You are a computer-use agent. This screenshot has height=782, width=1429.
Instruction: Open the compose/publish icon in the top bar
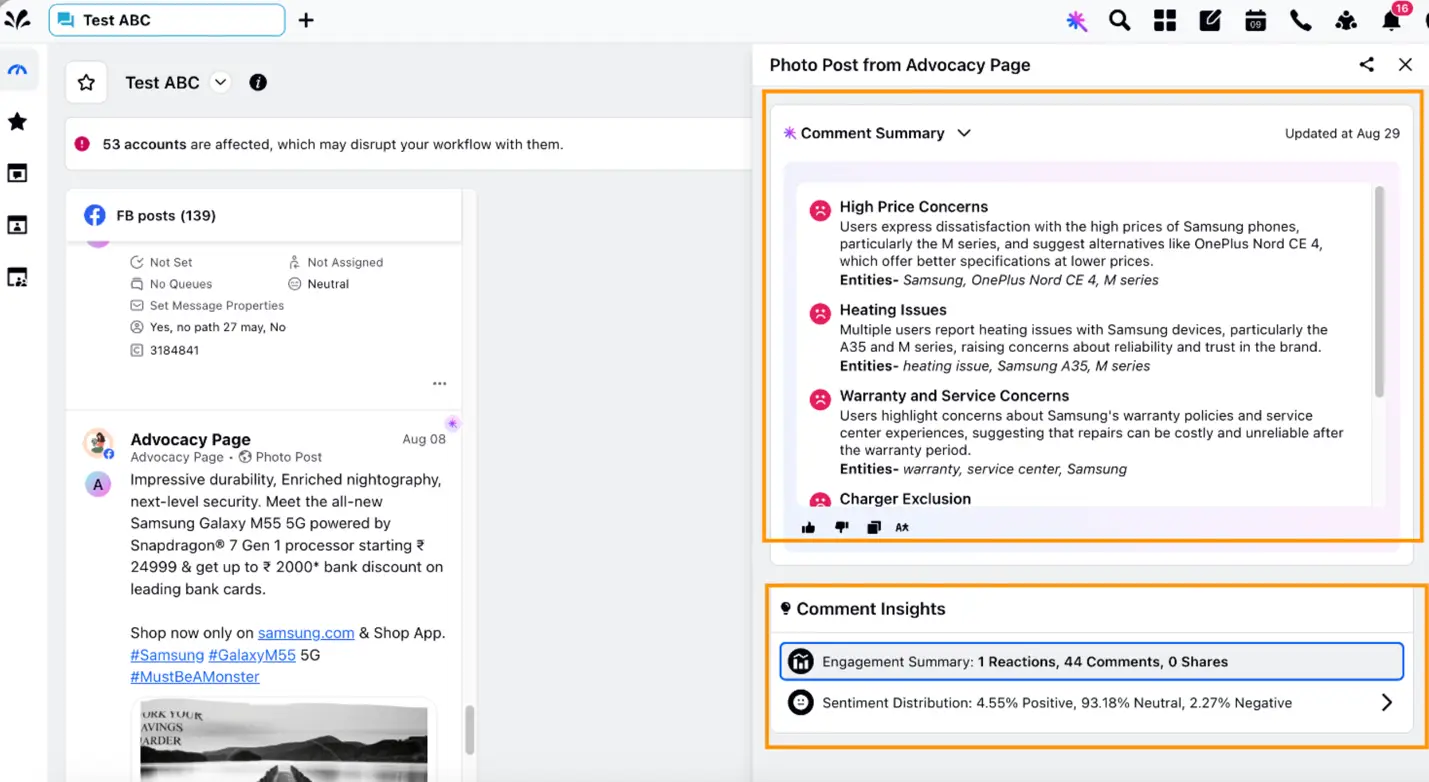click(x=1209, y=19)
